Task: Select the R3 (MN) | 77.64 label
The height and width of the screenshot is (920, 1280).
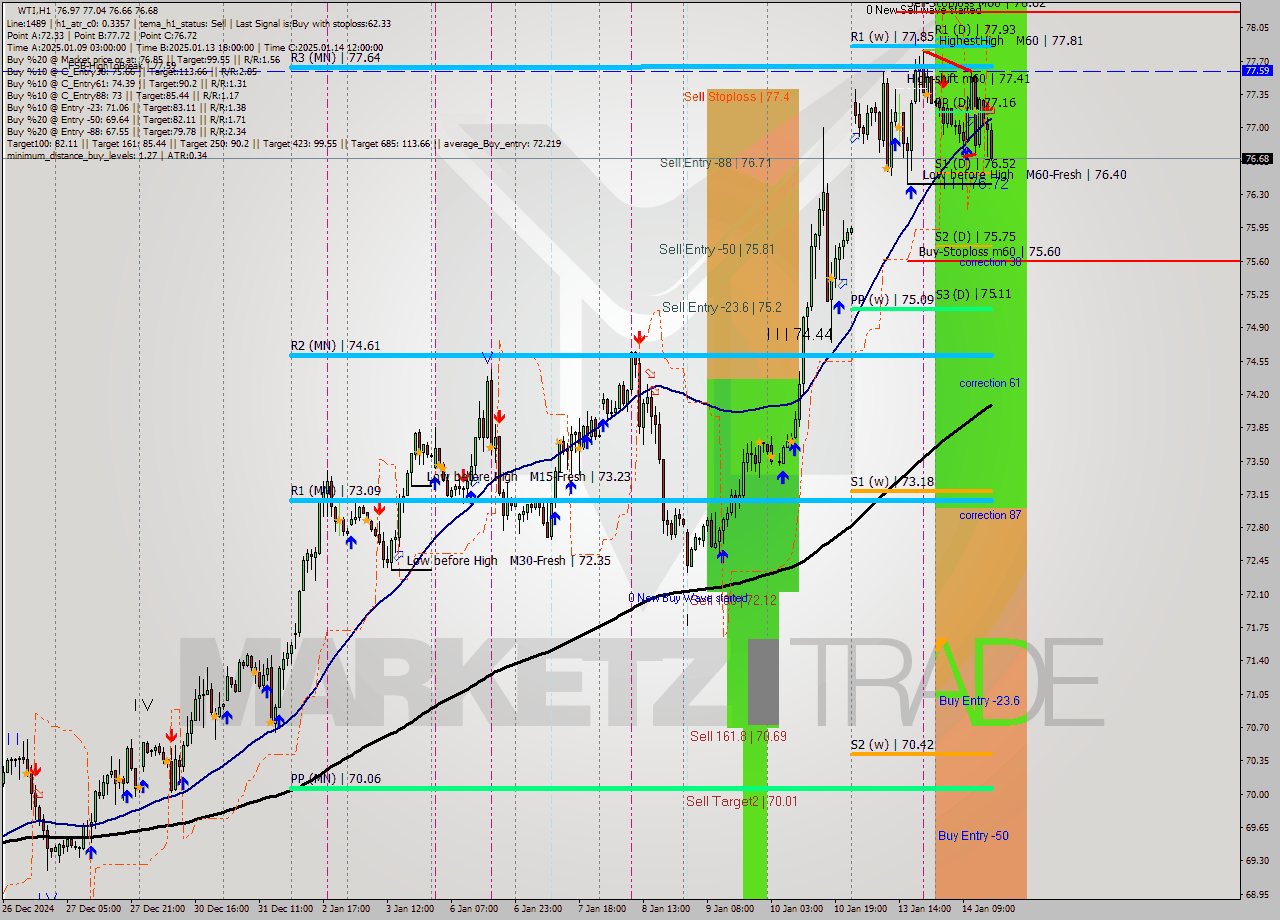Action: [x=335, y=58]
